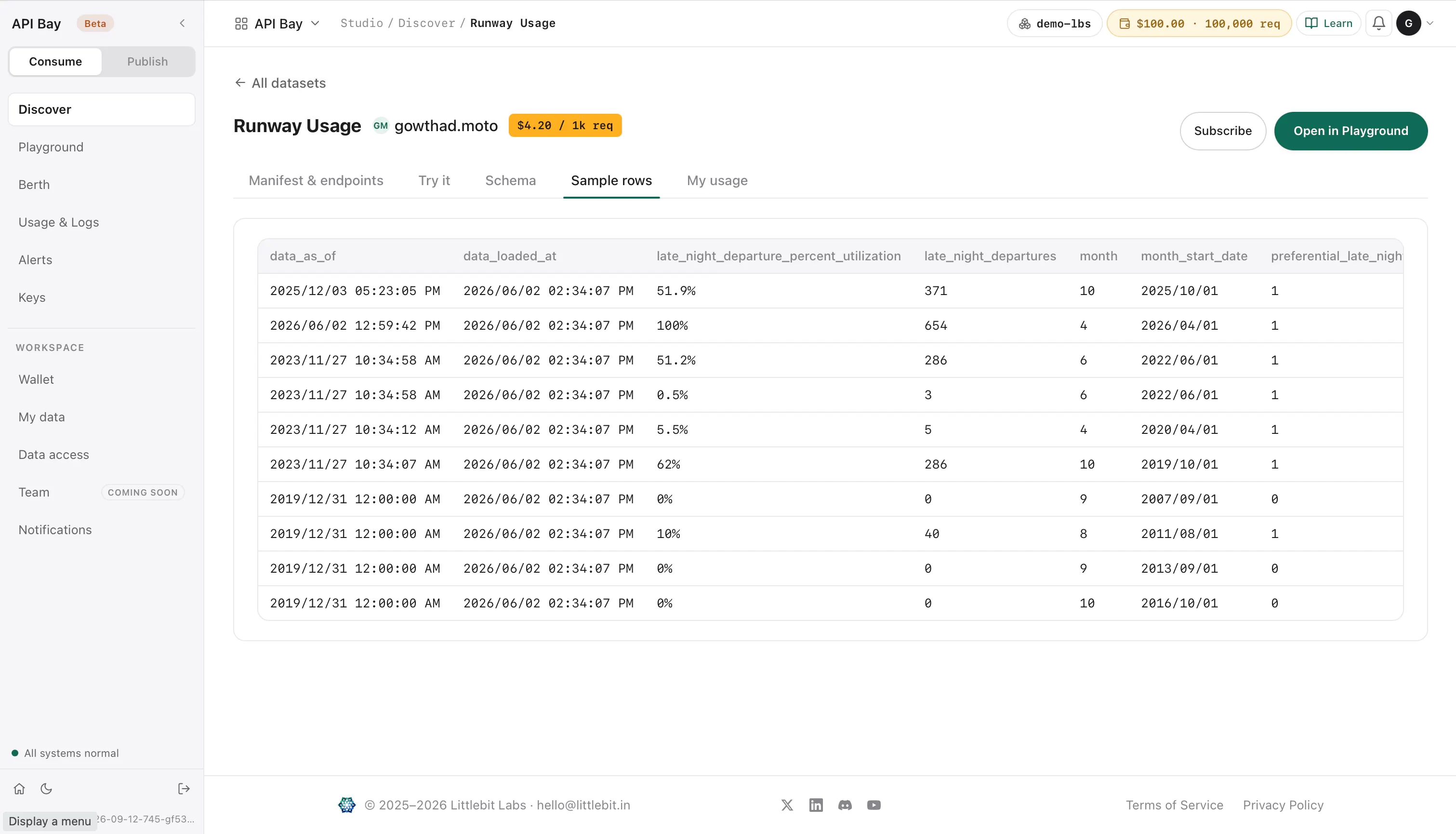
Task: Click the back arrow beside All datasets
Action: [240, 82]
